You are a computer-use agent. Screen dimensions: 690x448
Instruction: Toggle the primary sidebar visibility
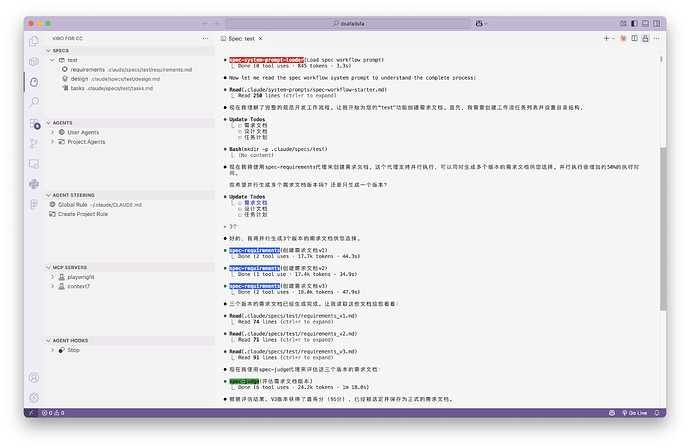[634, 23]
